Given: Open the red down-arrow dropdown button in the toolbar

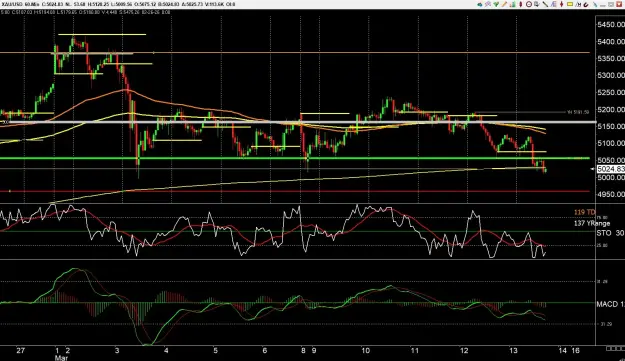Looking at the screenshot, I should [619, 4].
